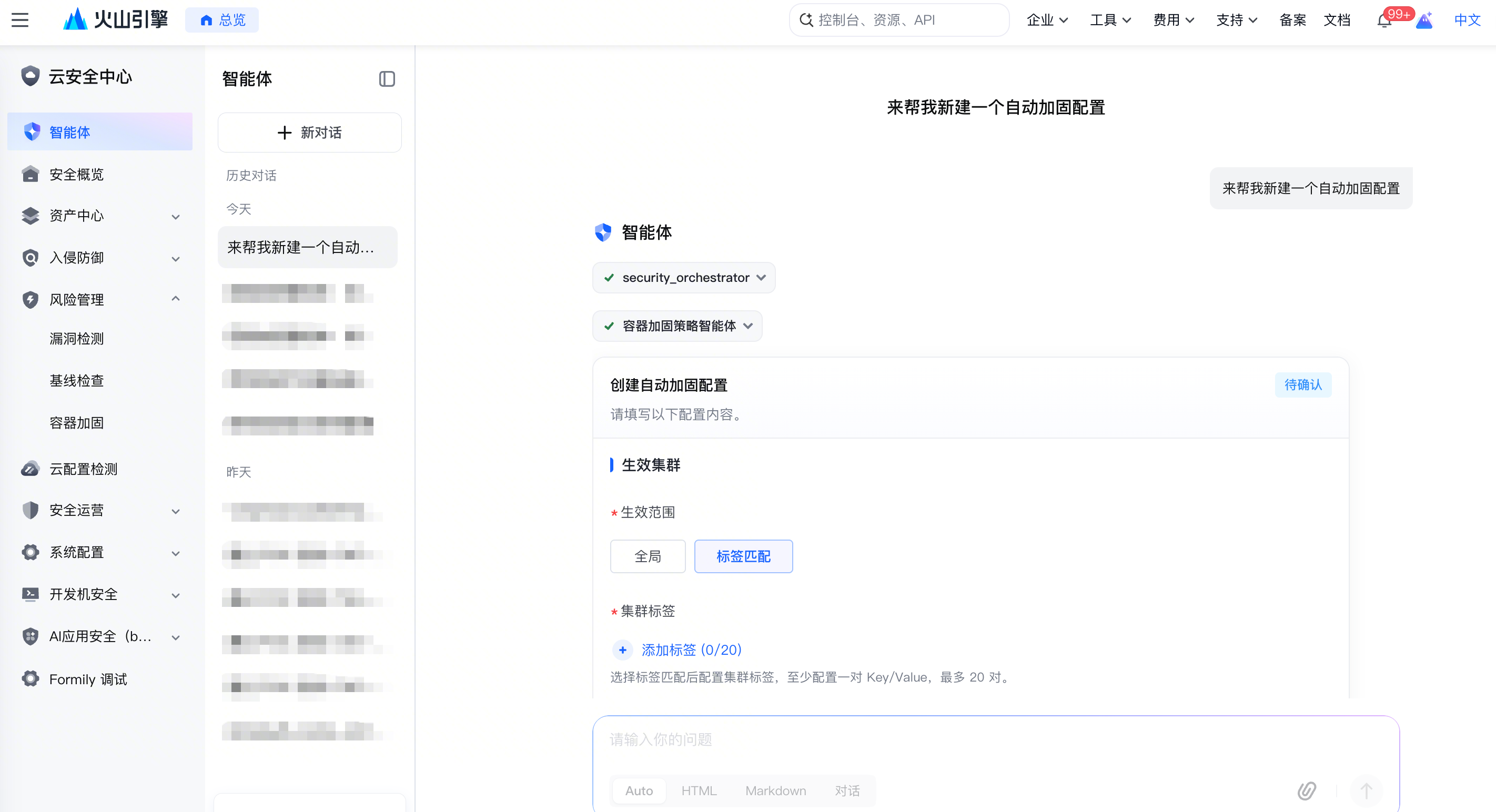Click the Volcano Engine logo
This screenshot has height=812, width=1496.
pyautogui.click(x=115, y=20)
